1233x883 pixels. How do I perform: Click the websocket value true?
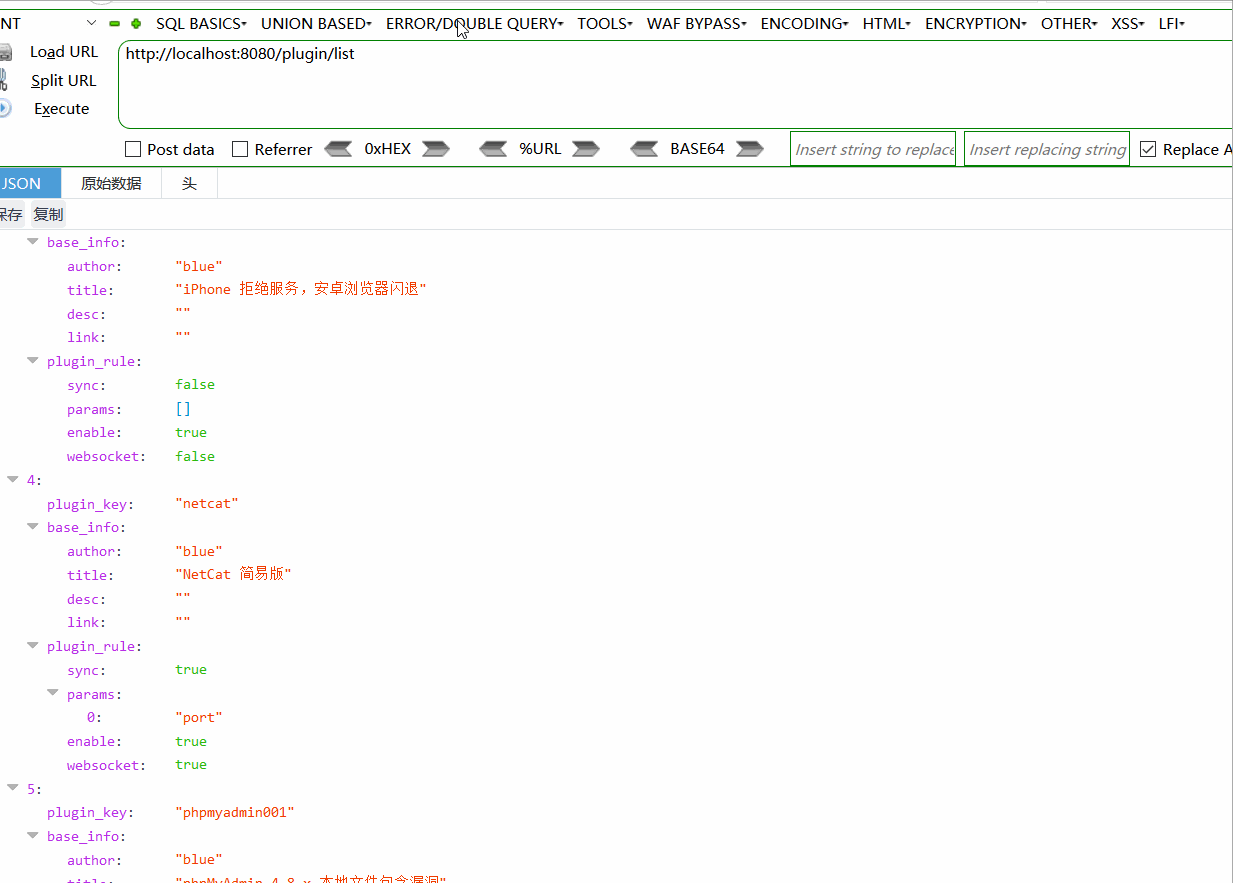191,765
